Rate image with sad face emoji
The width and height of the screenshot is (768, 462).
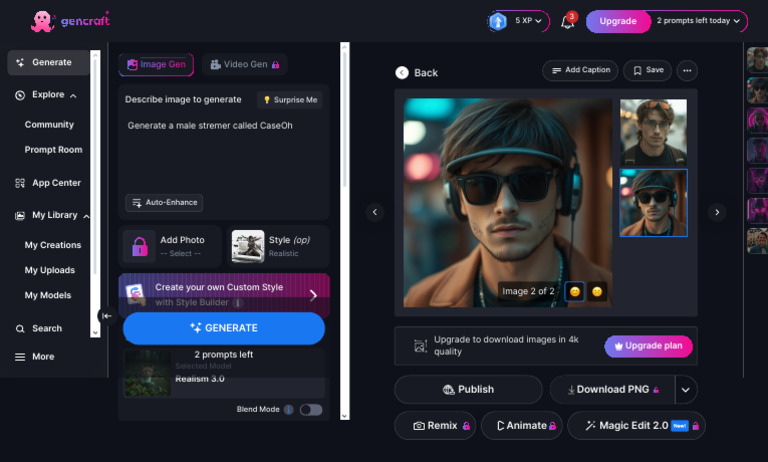(597, 292)
